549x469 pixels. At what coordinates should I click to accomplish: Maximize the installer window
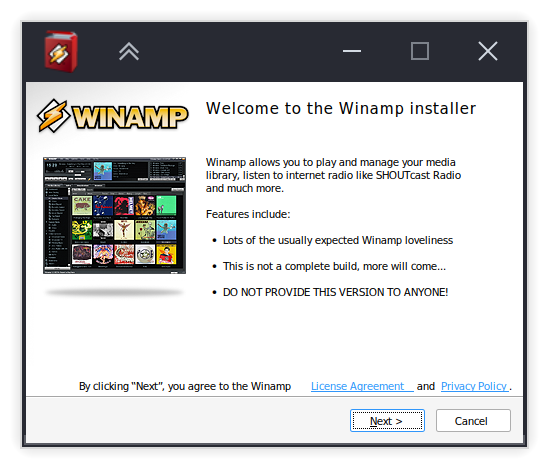(420, 51)
